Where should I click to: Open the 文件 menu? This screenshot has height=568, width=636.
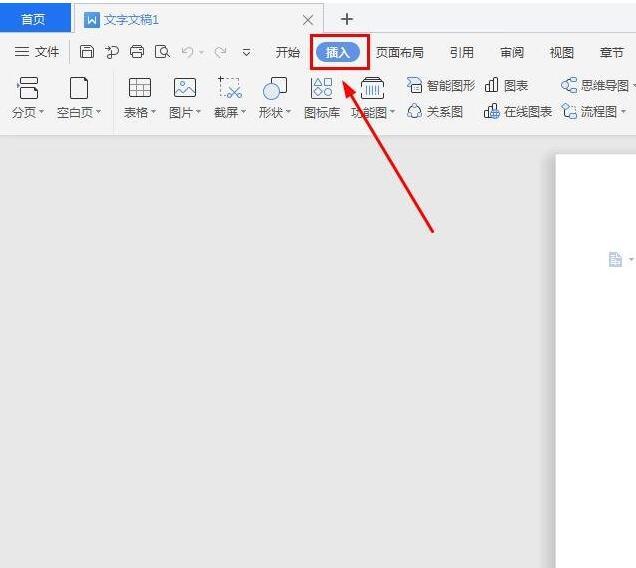[37, 52]
